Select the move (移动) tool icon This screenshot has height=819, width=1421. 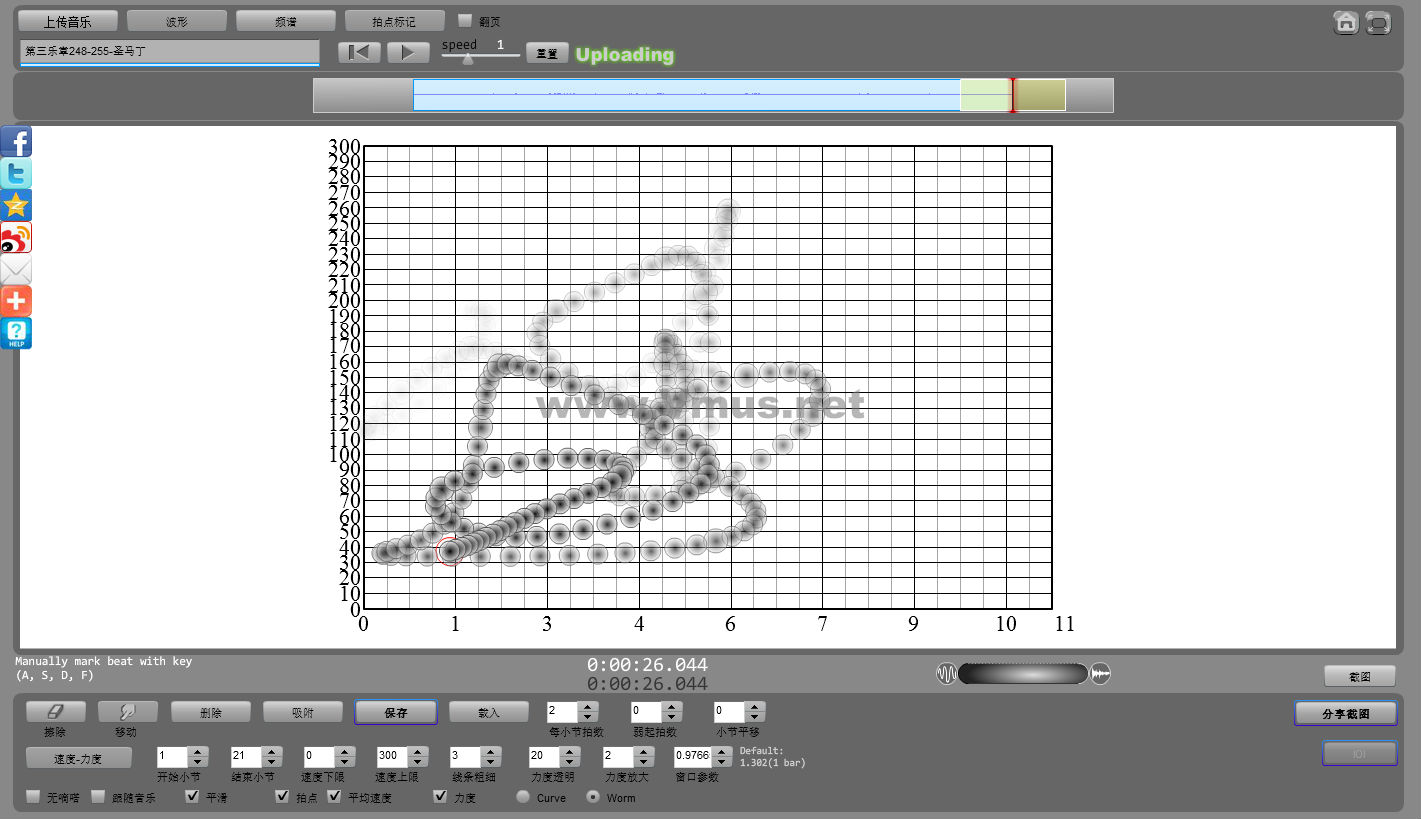click(x=127, y=711)
